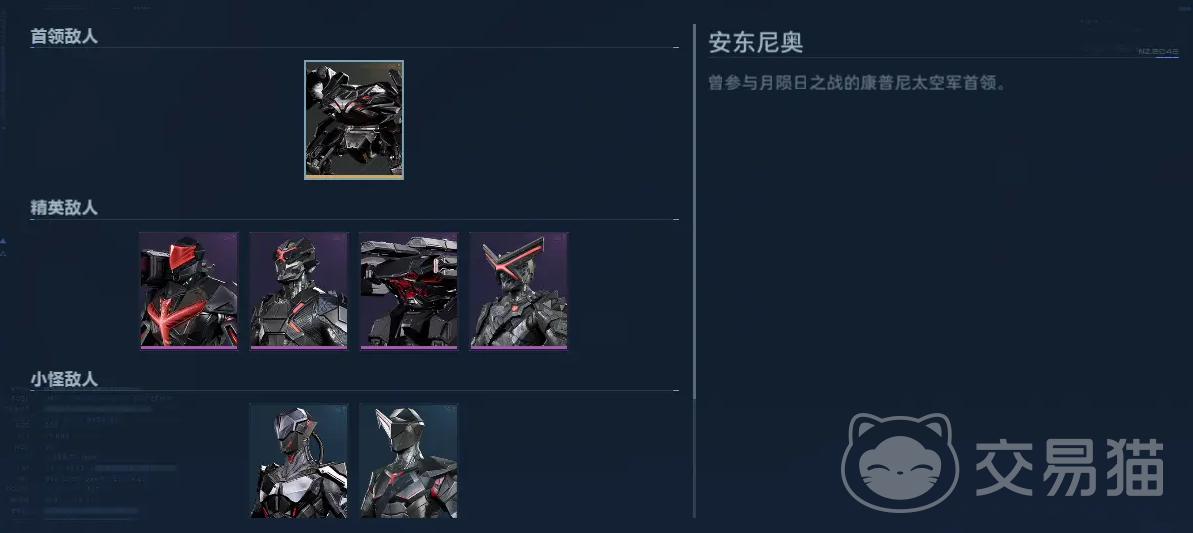Image resolution: width=1193 pixels, height=533 pixels.
Task: Click the 交易猫 cat face logo
Action: [900, 462]
